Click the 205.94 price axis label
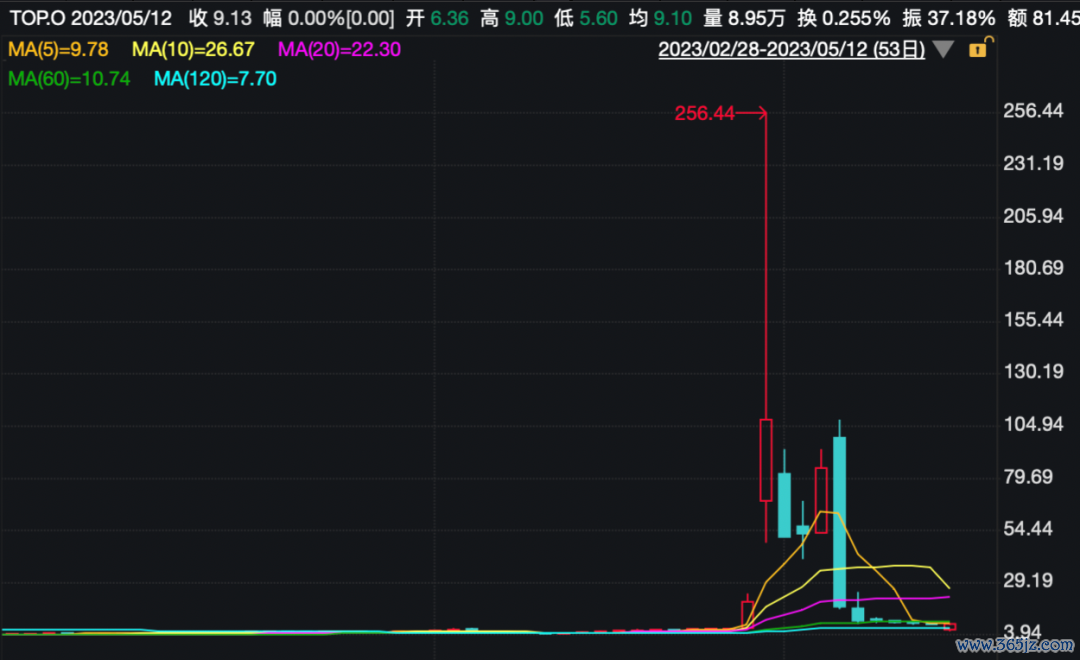The width and height of the screenshot is (1080, 660). (x=1033, y=216)
